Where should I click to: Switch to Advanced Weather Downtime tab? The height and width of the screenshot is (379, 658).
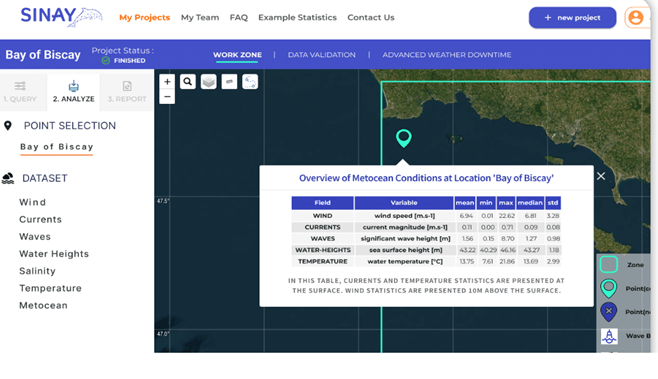[x=446, y=55]
